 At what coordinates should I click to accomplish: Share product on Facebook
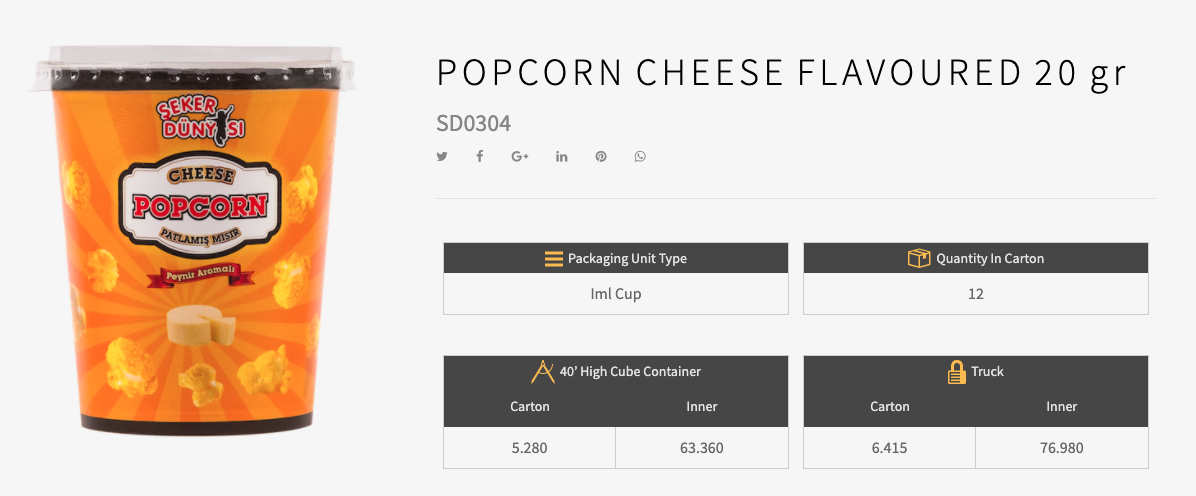(480, 157)
